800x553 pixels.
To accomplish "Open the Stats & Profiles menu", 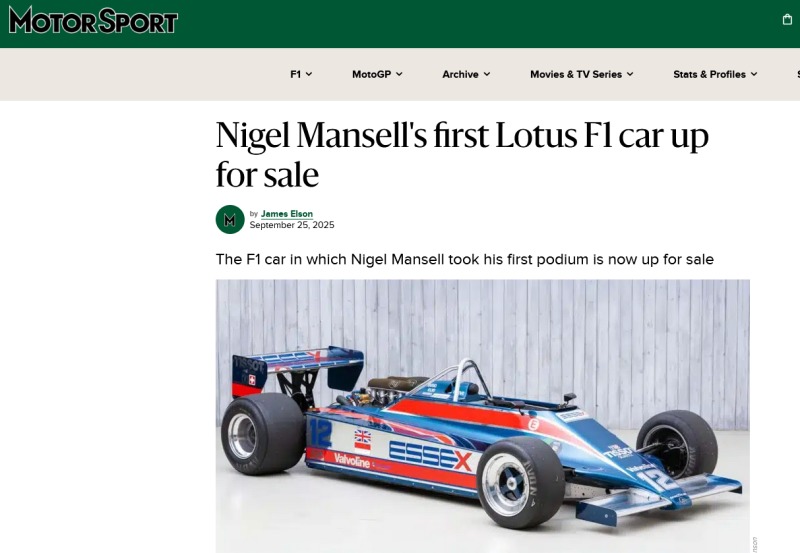I will (x=709, y=74).
